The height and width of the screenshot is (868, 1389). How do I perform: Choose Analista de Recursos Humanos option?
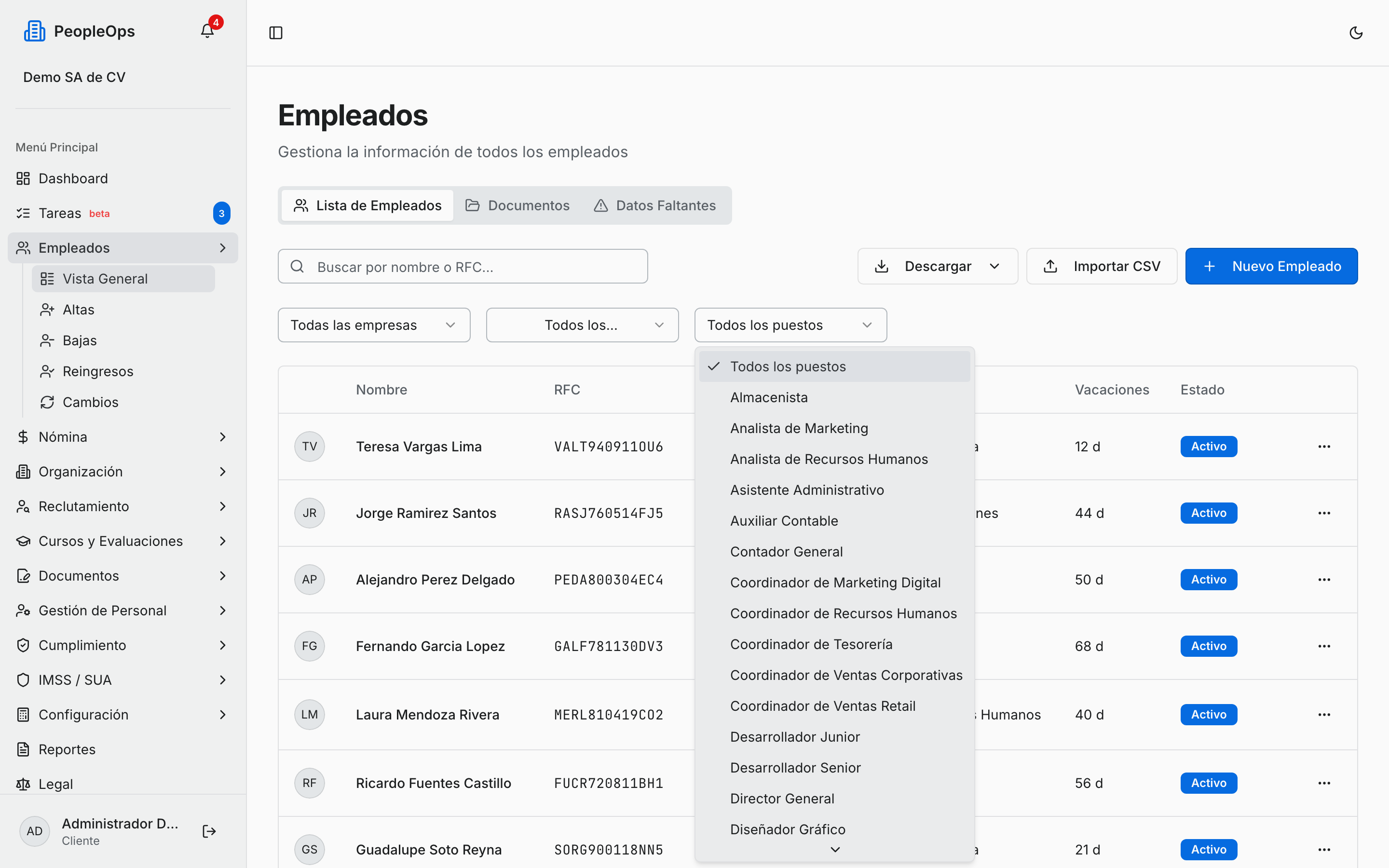[834, 459]
